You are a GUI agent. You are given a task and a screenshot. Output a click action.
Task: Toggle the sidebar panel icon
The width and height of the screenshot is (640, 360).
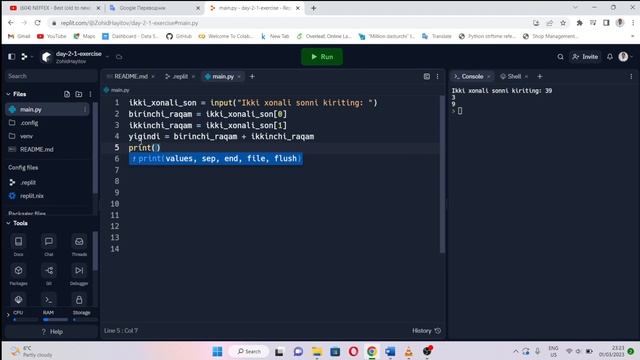[11, 57]
